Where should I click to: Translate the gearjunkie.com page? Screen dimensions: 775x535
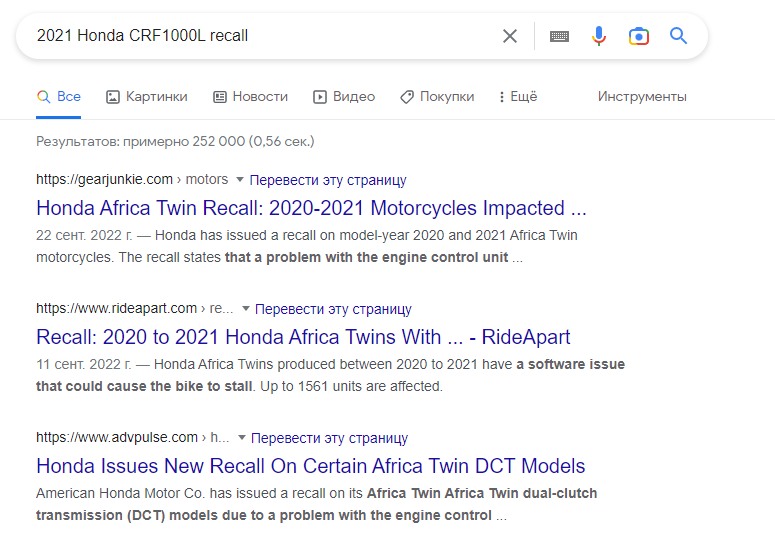coord(328,180)
